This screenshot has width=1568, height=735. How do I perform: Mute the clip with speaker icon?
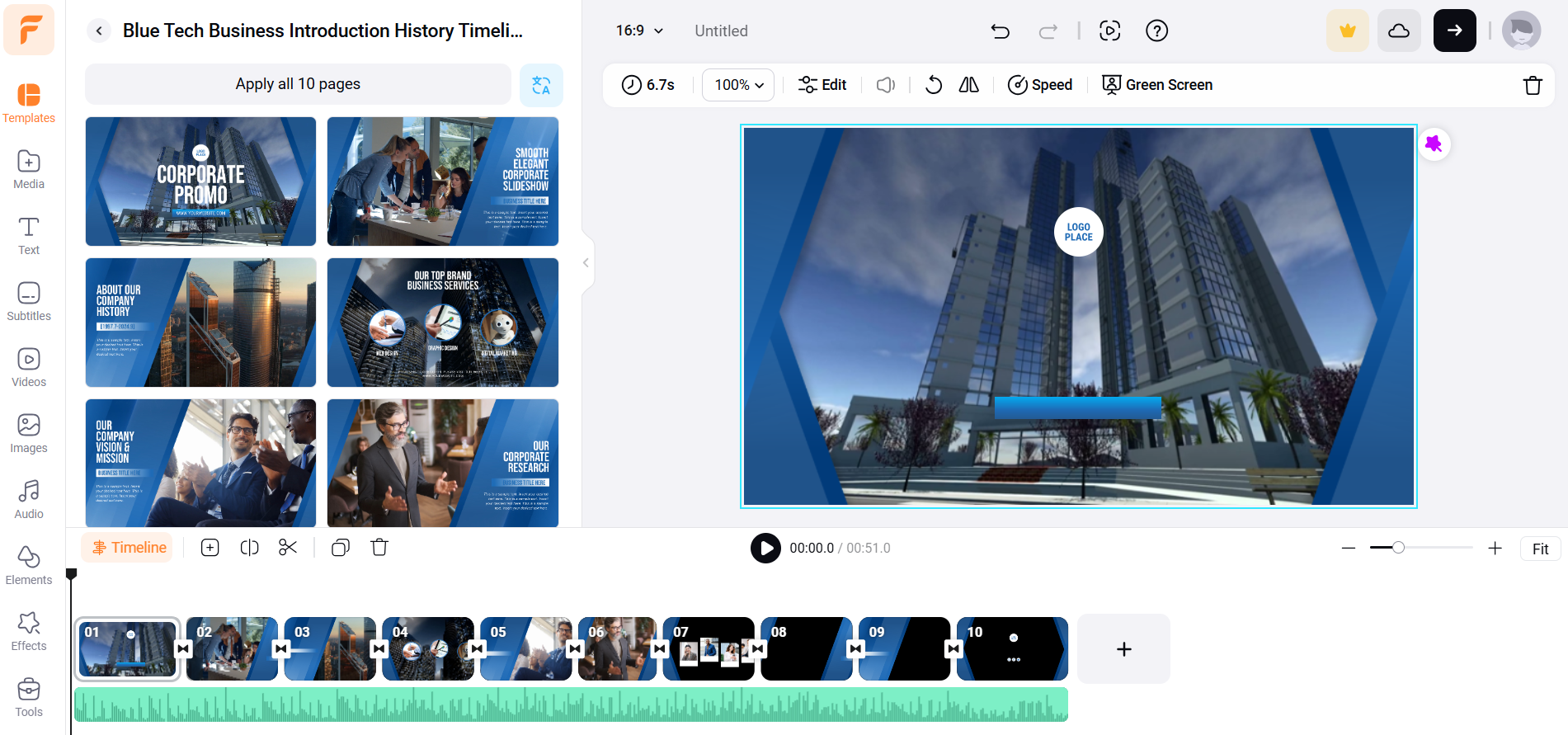885,85
